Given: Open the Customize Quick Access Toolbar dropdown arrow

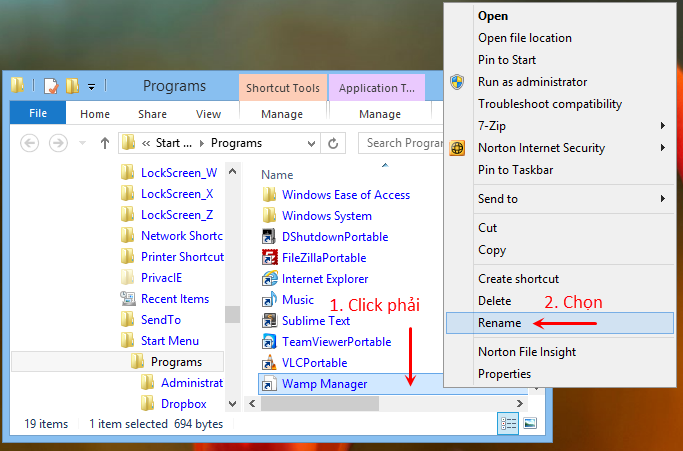Looking at the screenshot, I should tap(91, 87).
